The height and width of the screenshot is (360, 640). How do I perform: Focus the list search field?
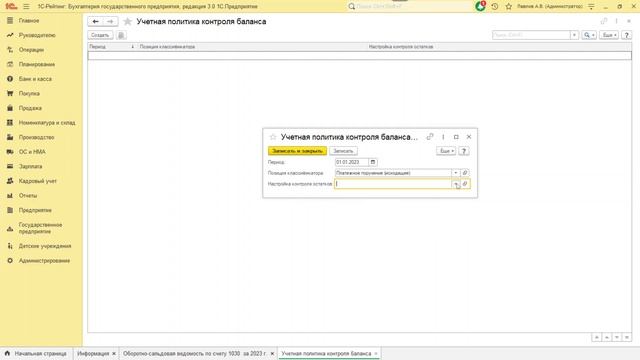pos(531,35)
